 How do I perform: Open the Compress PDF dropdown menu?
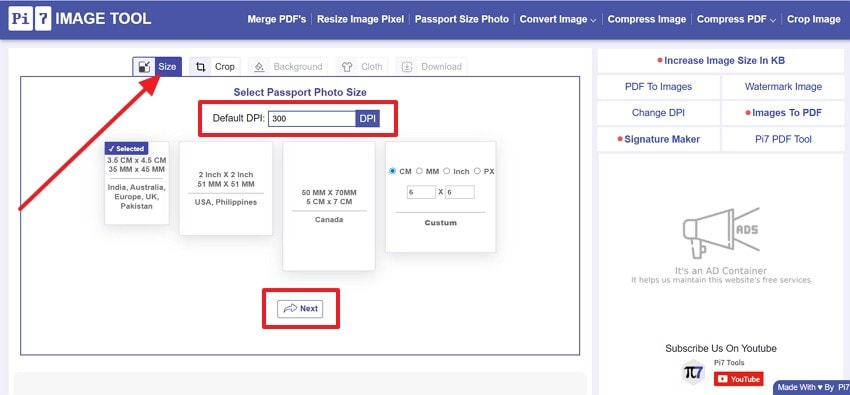736,19
